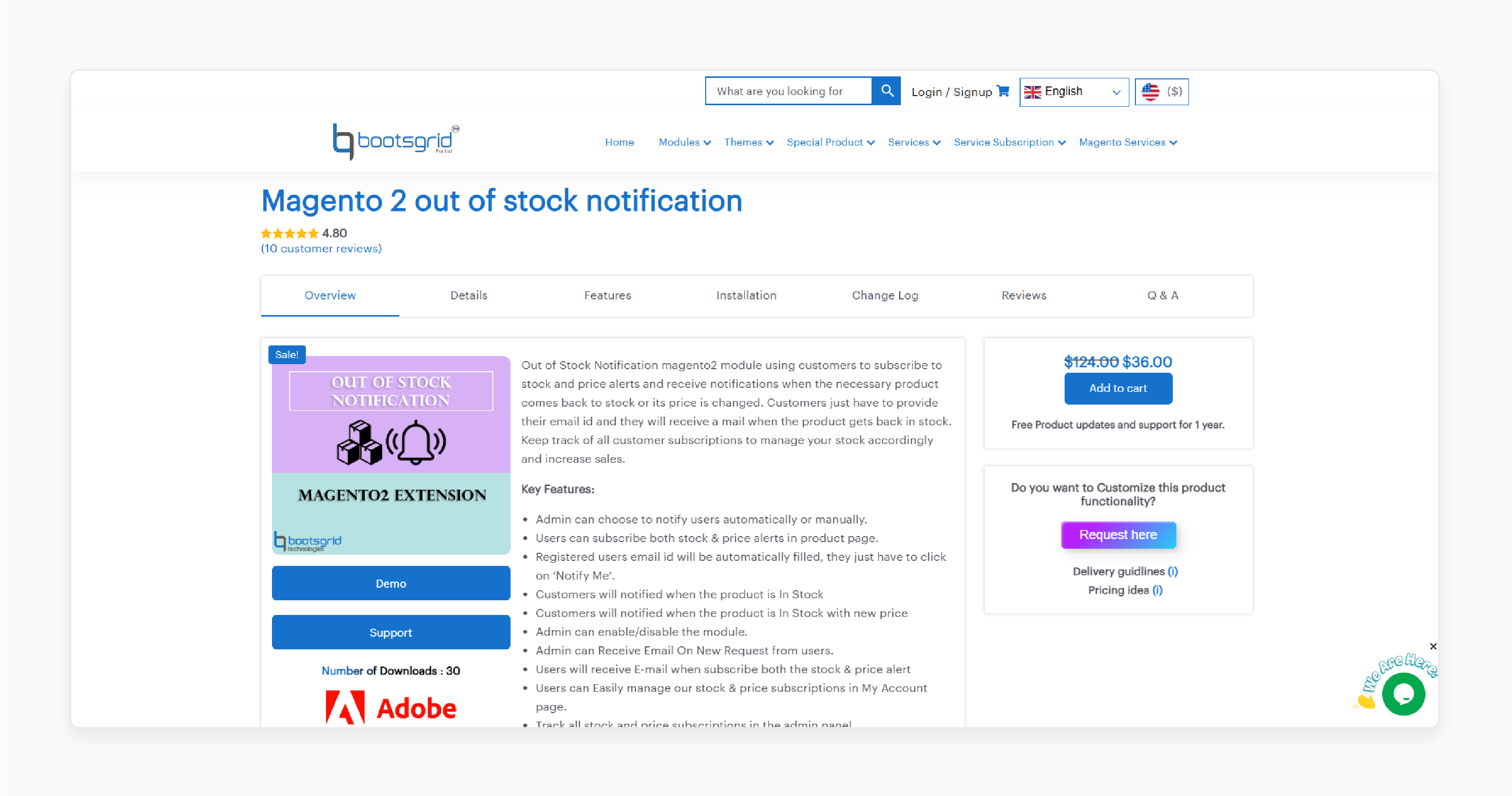The image size is (1512, 796).
Task: Click the Adobe logo badge
Action: [x=391, y=707]
